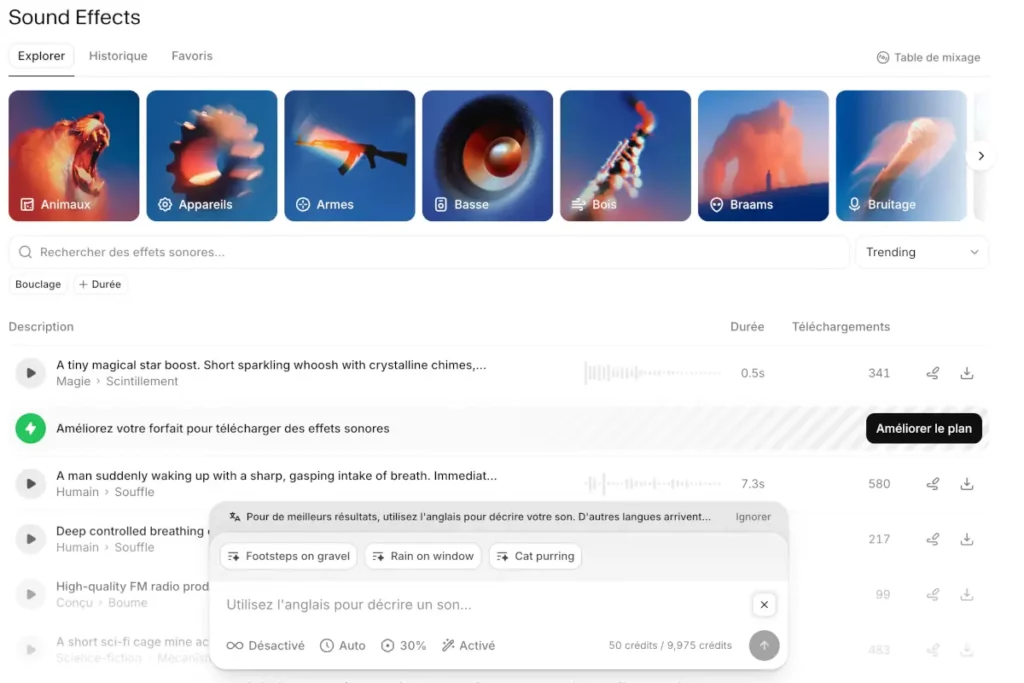The image size is (1024, 683).
Task: Open the Trending sort dropdown
Action: point(921,252)
